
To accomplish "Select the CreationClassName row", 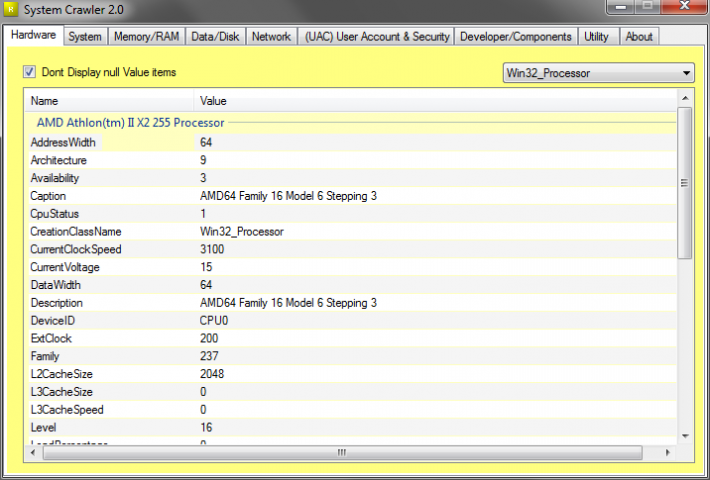I will tap(352, 231).
